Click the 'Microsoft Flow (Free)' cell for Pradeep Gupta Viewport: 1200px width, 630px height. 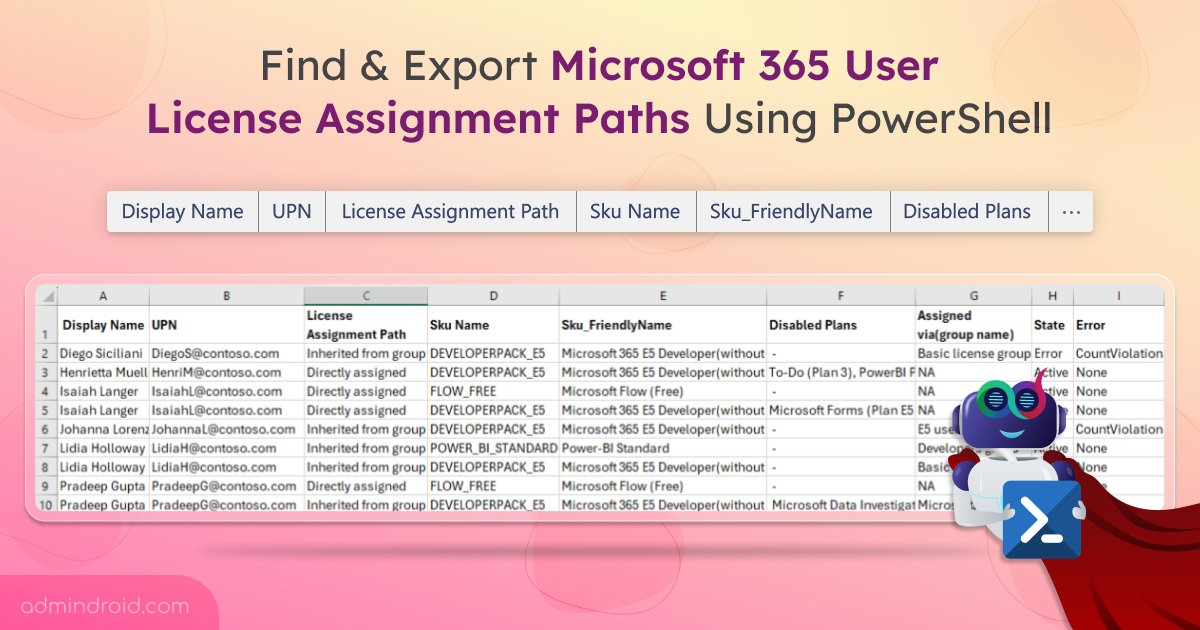663,486
